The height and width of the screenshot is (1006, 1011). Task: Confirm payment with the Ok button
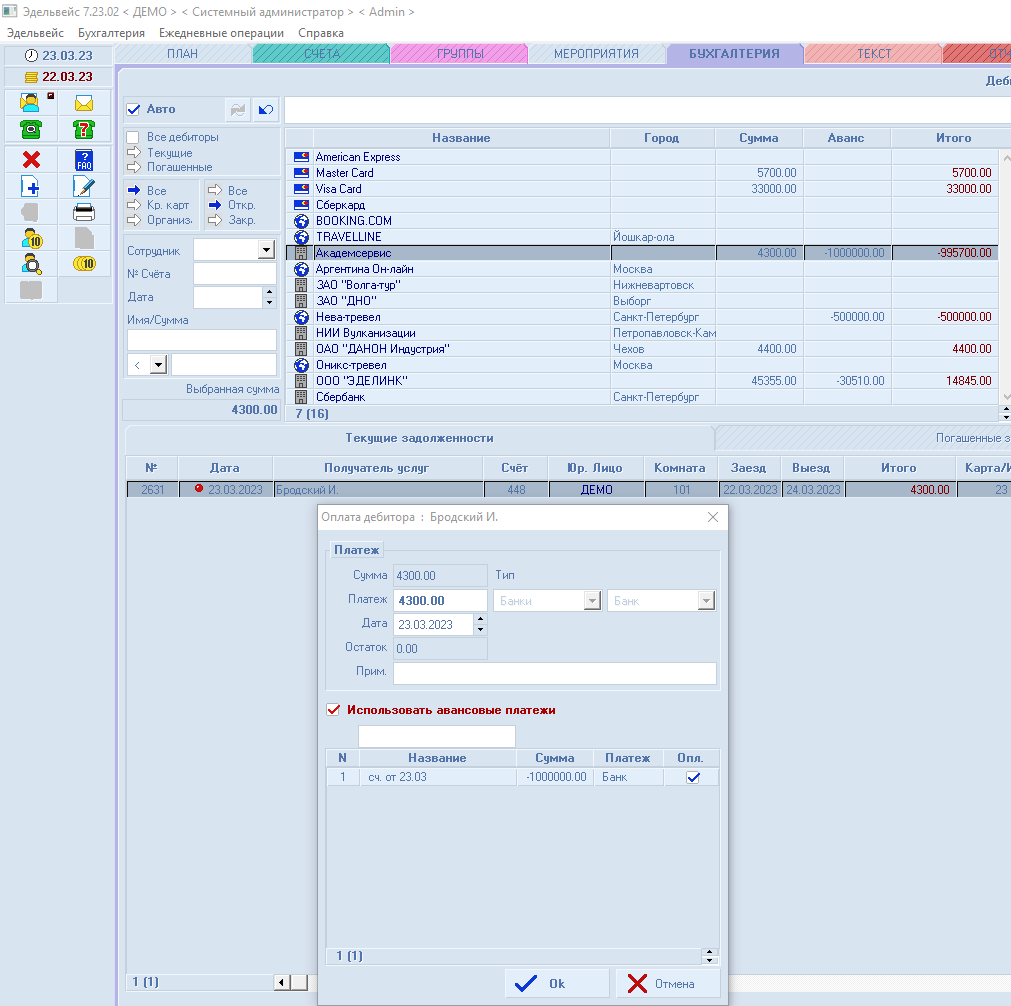click(556, 984)
